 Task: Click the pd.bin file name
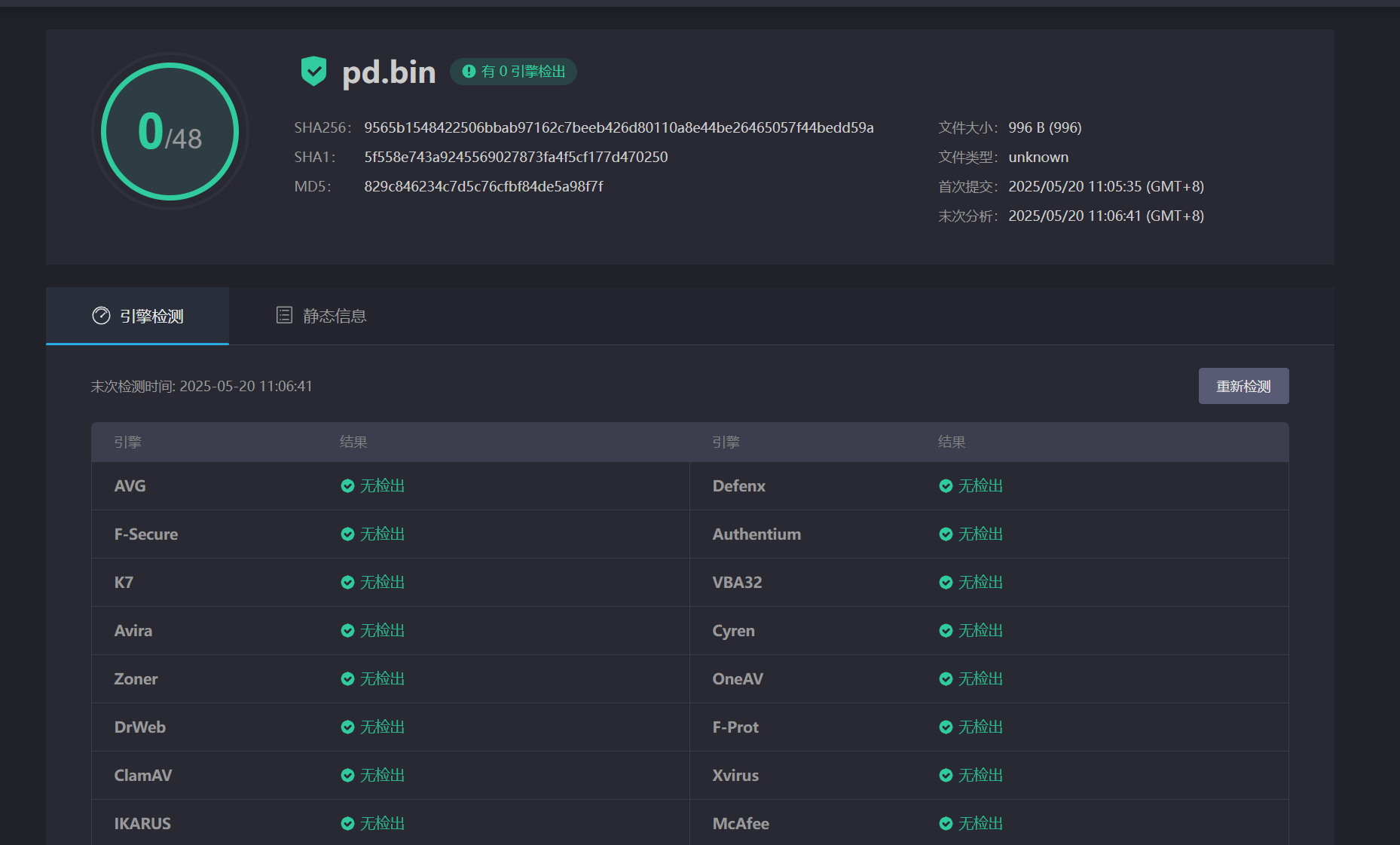389,72
